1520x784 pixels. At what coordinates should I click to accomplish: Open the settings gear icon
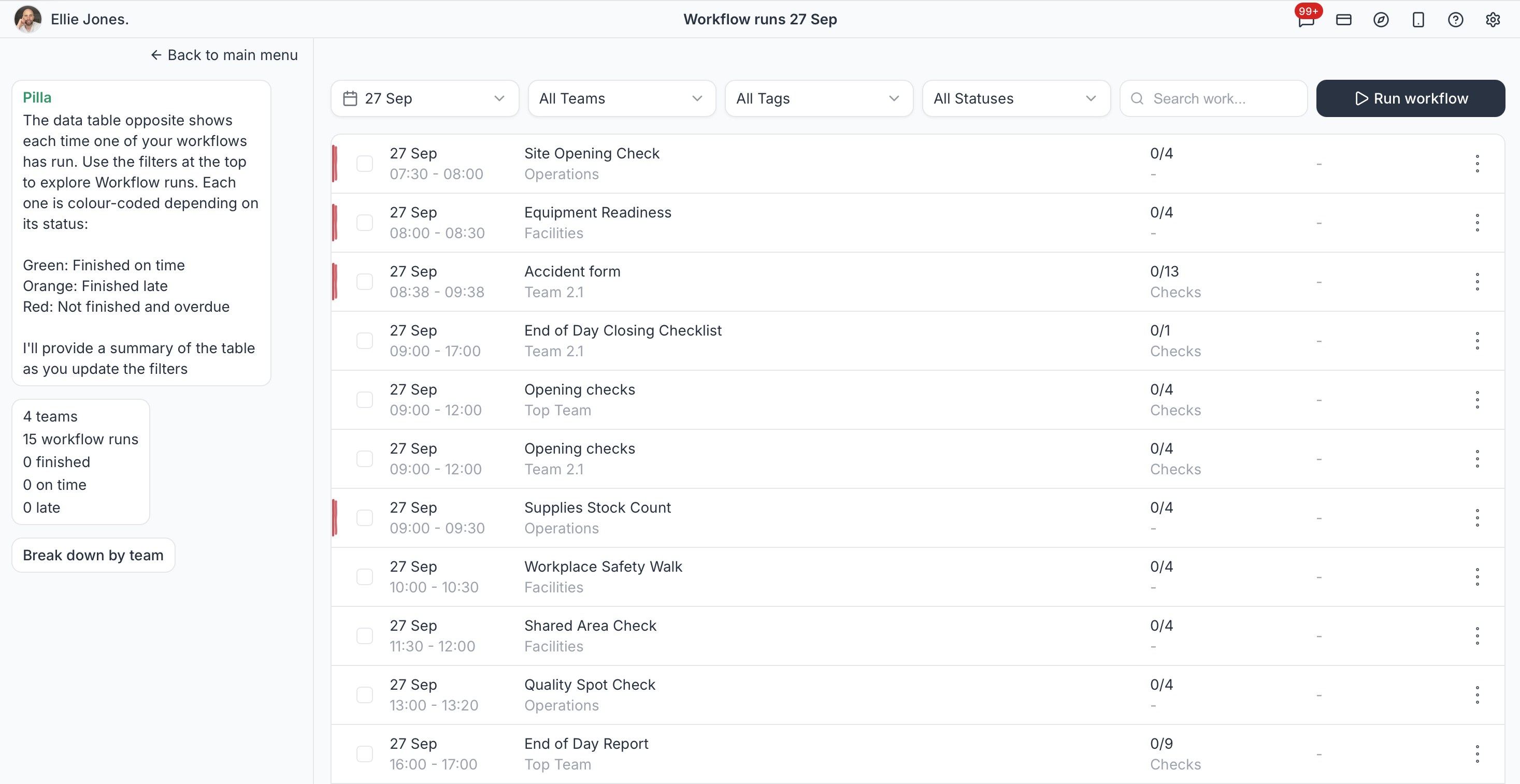[x=1493, y=20]
